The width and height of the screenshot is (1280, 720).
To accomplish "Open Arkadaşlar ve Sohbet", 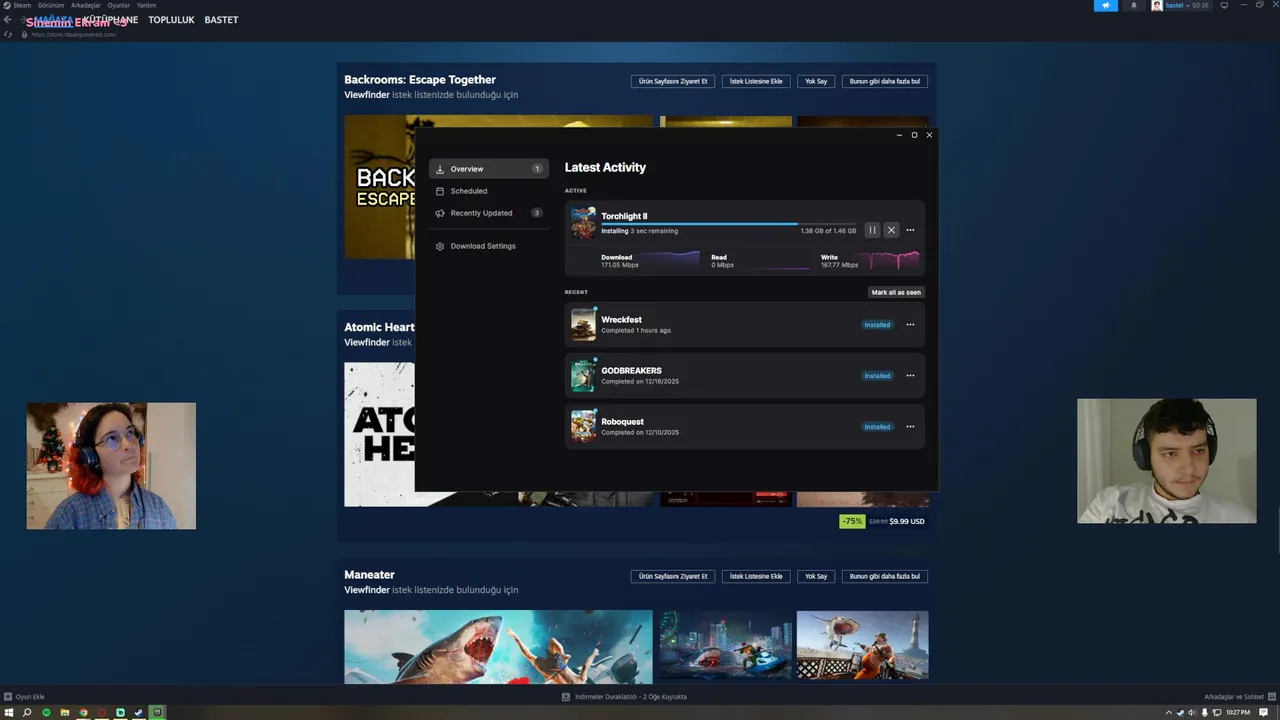I will pos(1238,697).
